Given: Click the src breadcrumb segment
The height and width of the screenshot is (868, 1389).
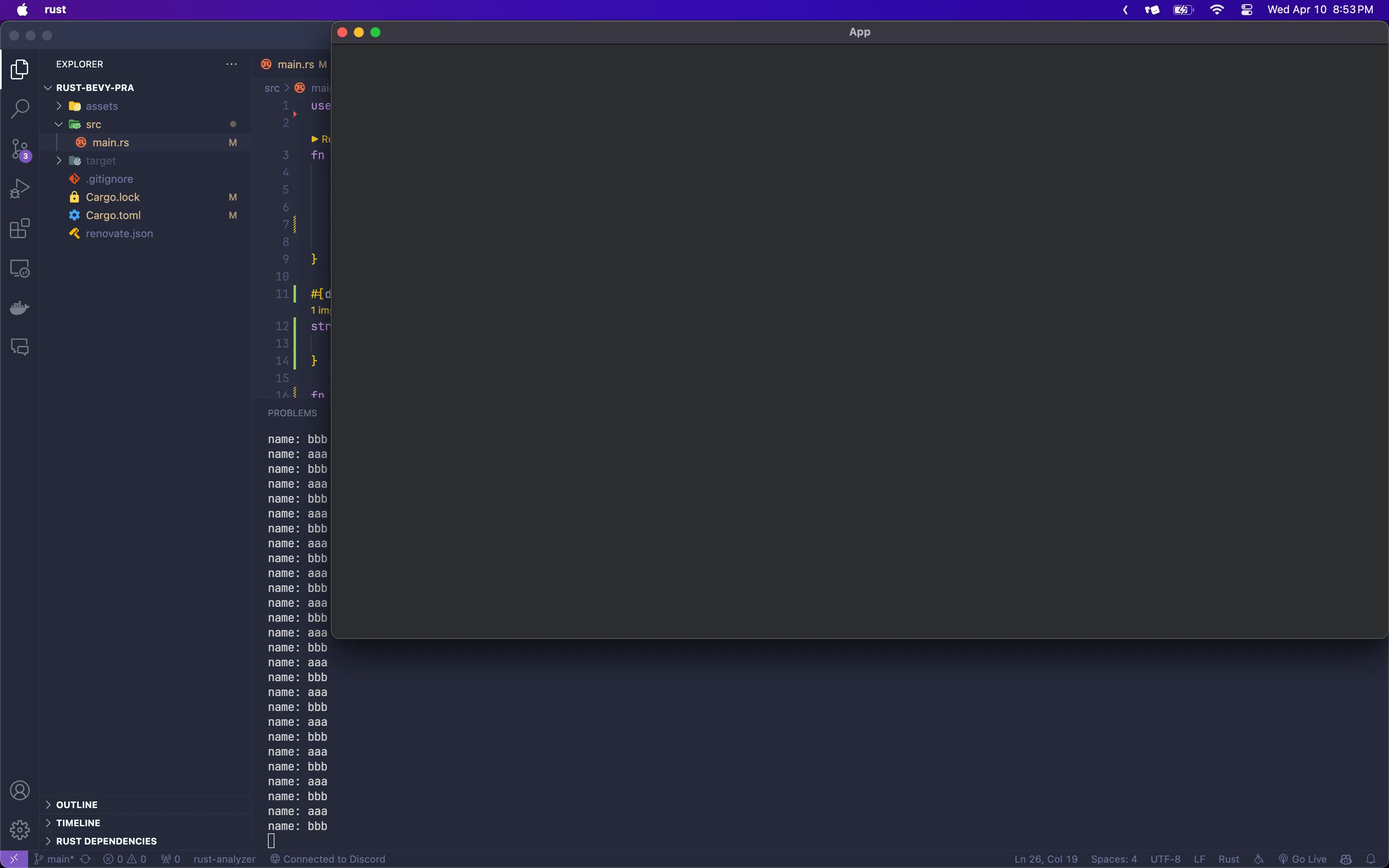Looking at the screenshot, I should pyautogui.click(x=272, y=88).
